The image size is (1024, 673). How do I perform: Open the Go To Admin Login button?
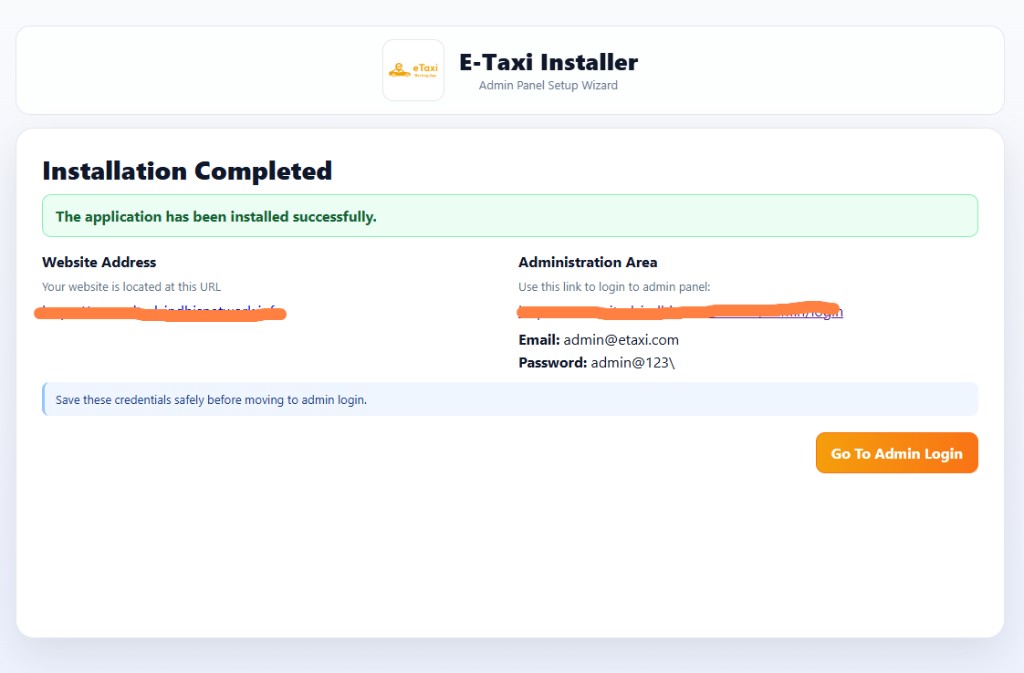click(x=897, y=453)
